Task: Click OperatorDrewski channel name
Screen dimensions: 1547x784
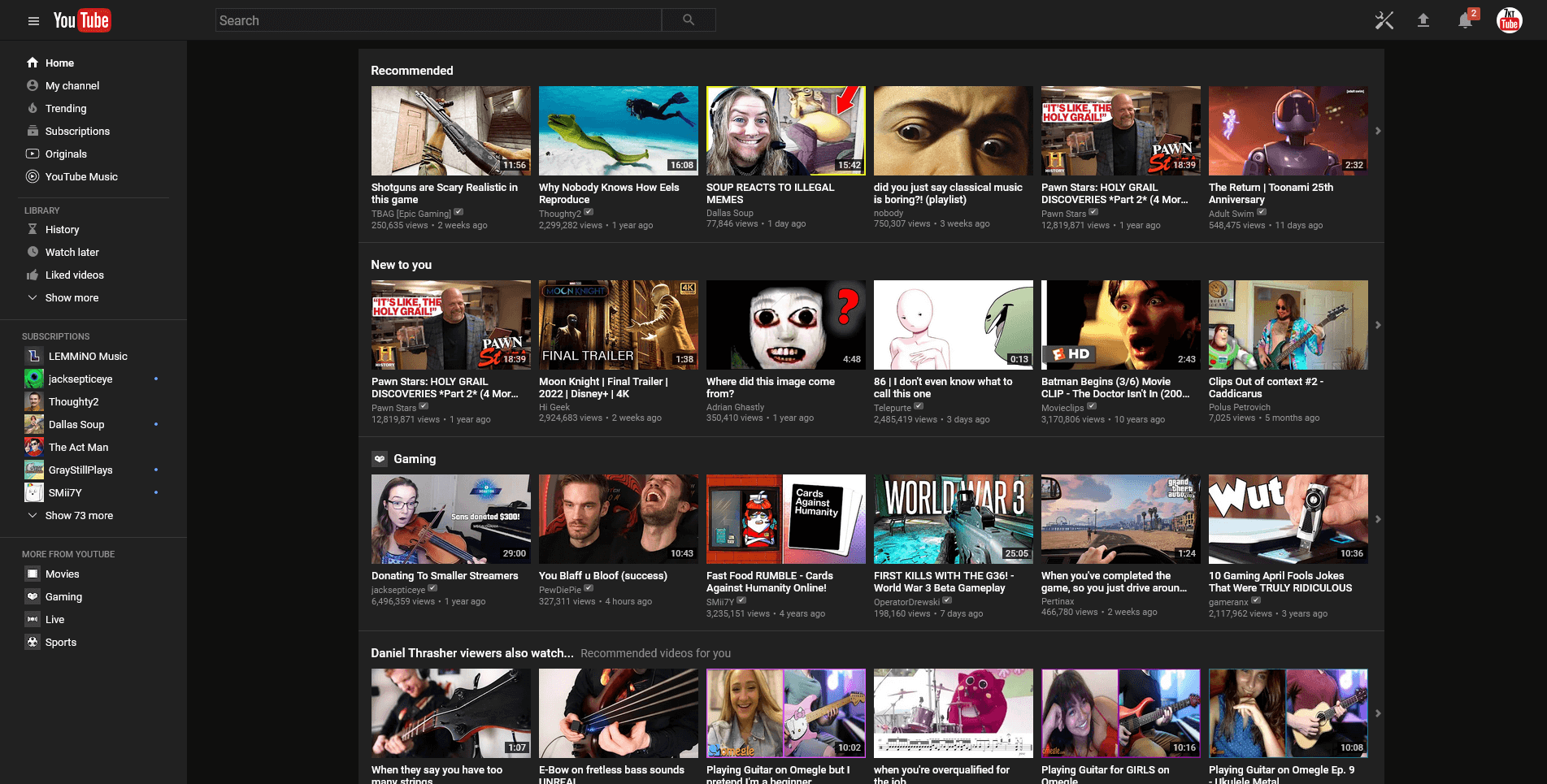Action: coord(906,602)
